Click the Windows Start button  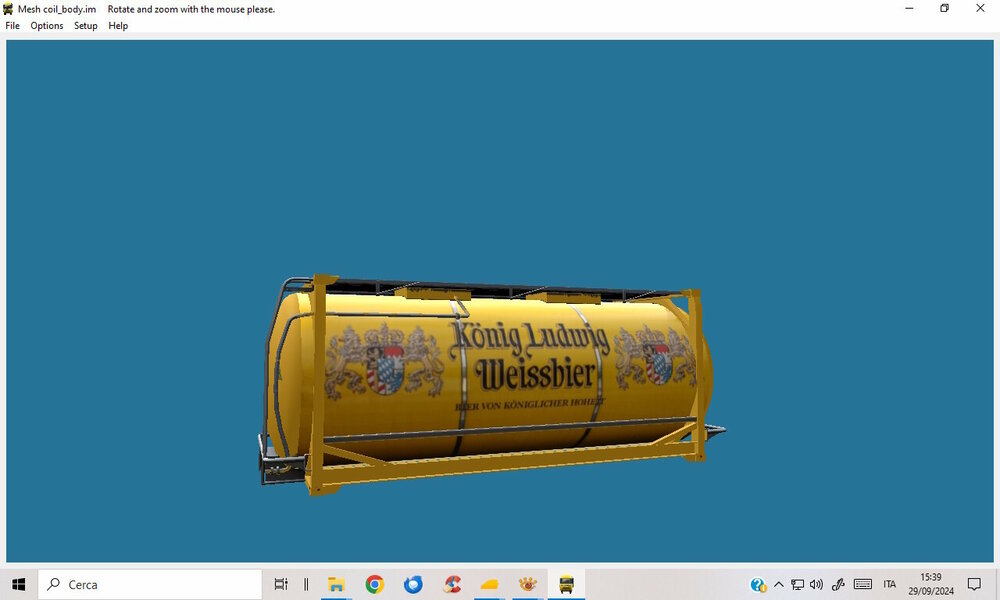18,584
